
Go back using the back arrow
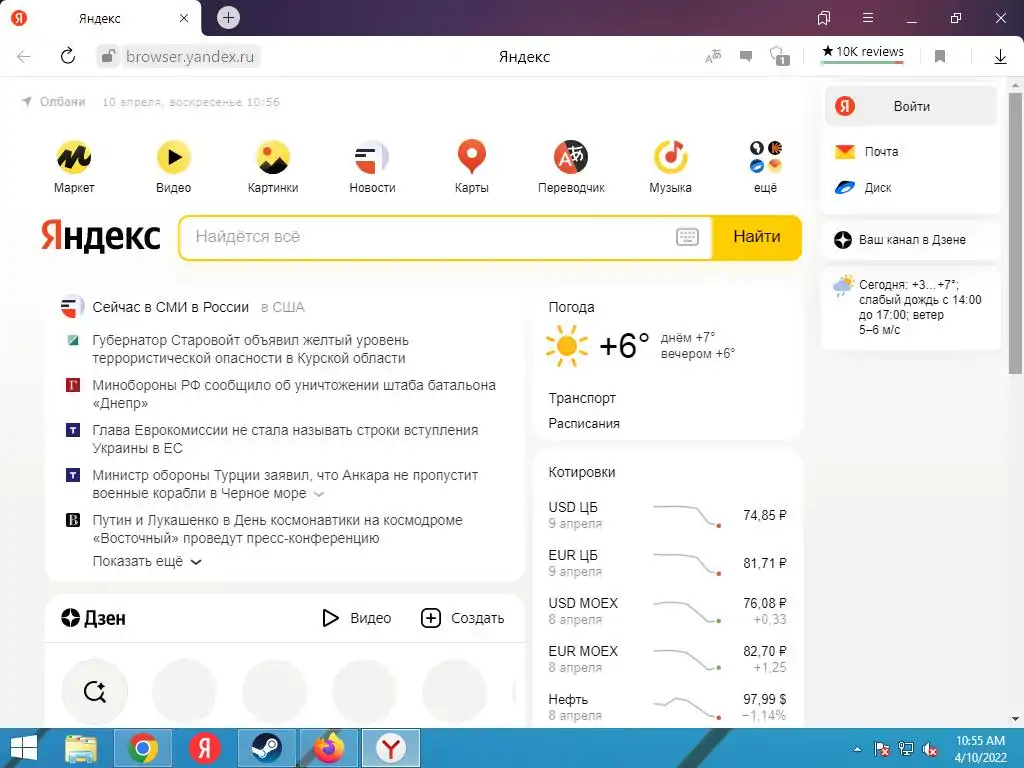[24, 56]
